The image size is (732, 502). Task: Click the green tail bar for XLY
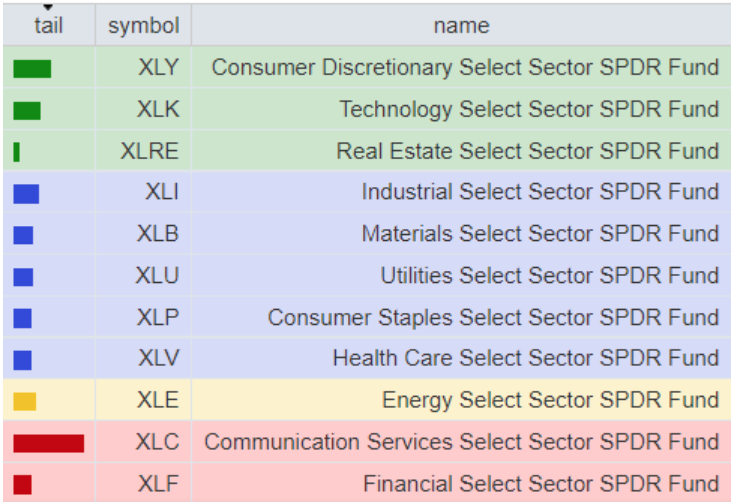[x=32, y=69]
